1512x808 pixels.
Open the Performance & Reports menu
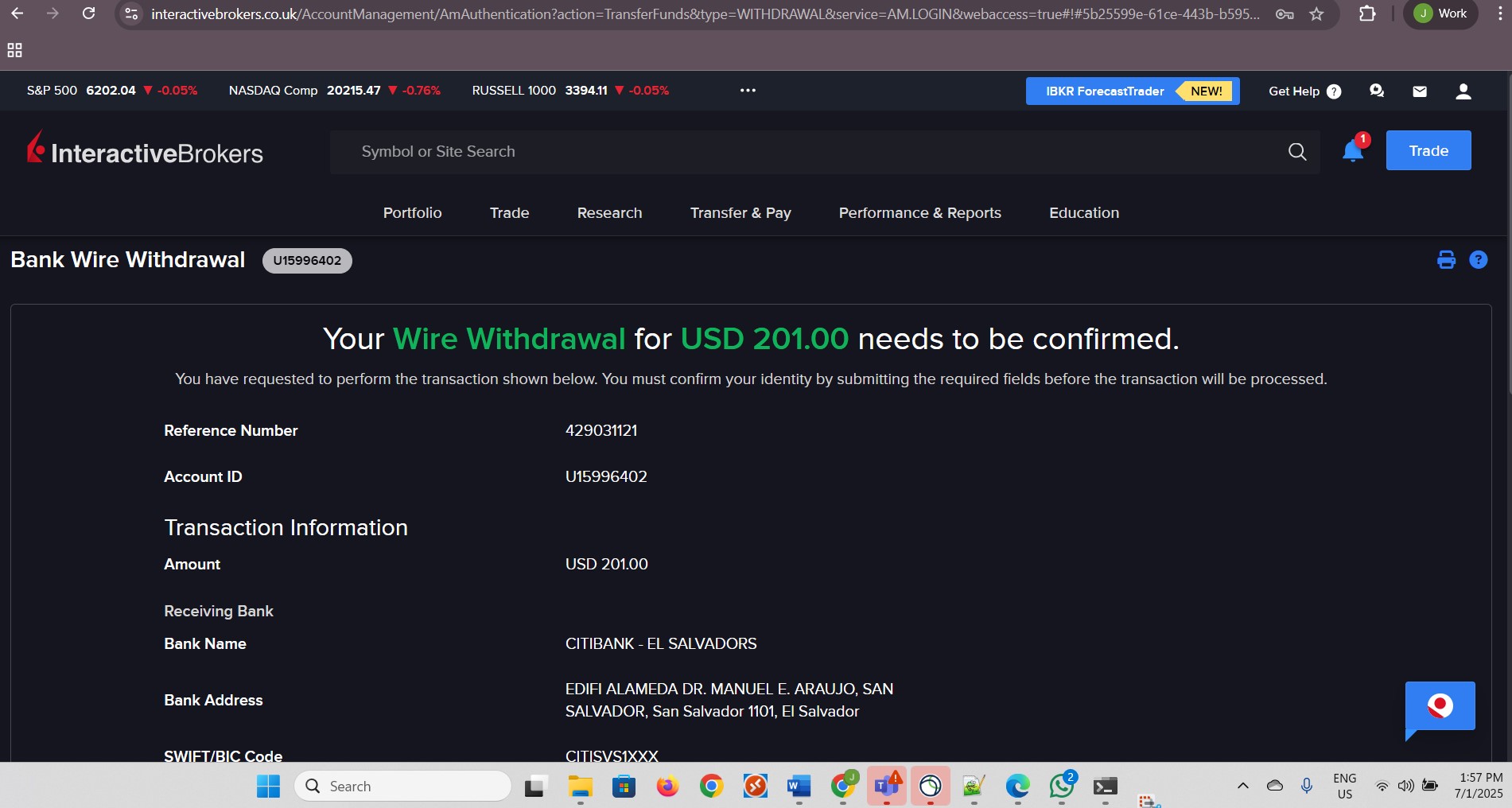click(920, 212)
